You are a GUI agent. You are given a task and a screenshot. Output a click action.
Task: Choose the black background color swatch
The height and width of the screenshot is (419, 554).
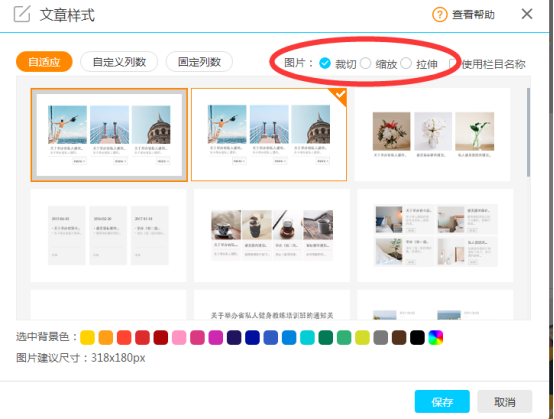tap(417, 337)
